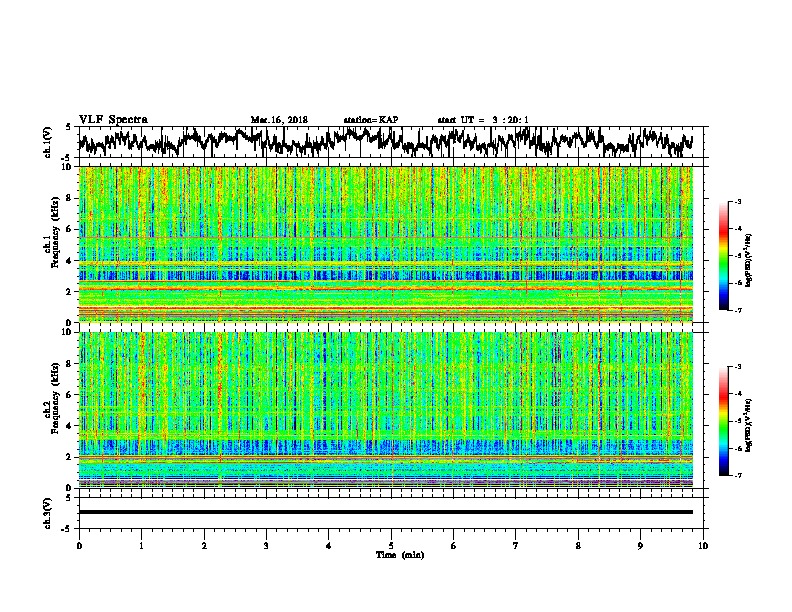Click the ch.2 frequency tick label "4"

tap(70, 426)
